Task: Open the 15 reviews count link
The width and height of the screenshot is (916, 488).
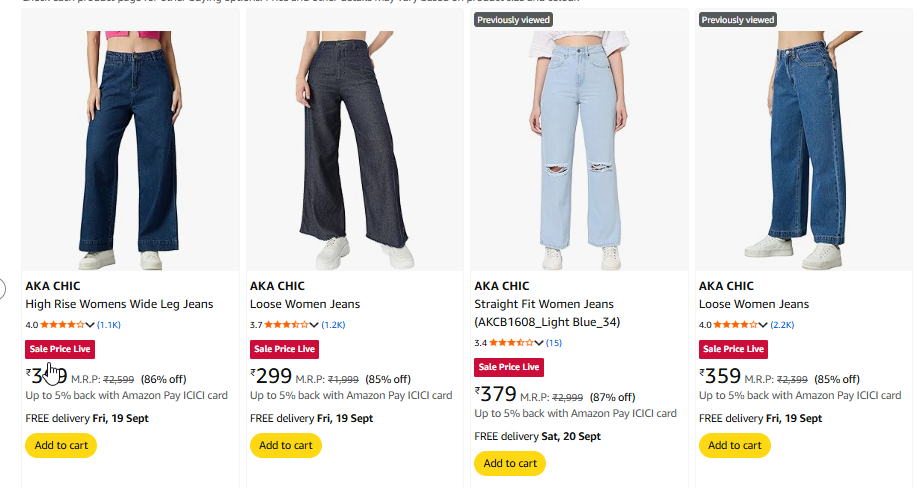Action: pyautogui.click(x=554, y=343)
